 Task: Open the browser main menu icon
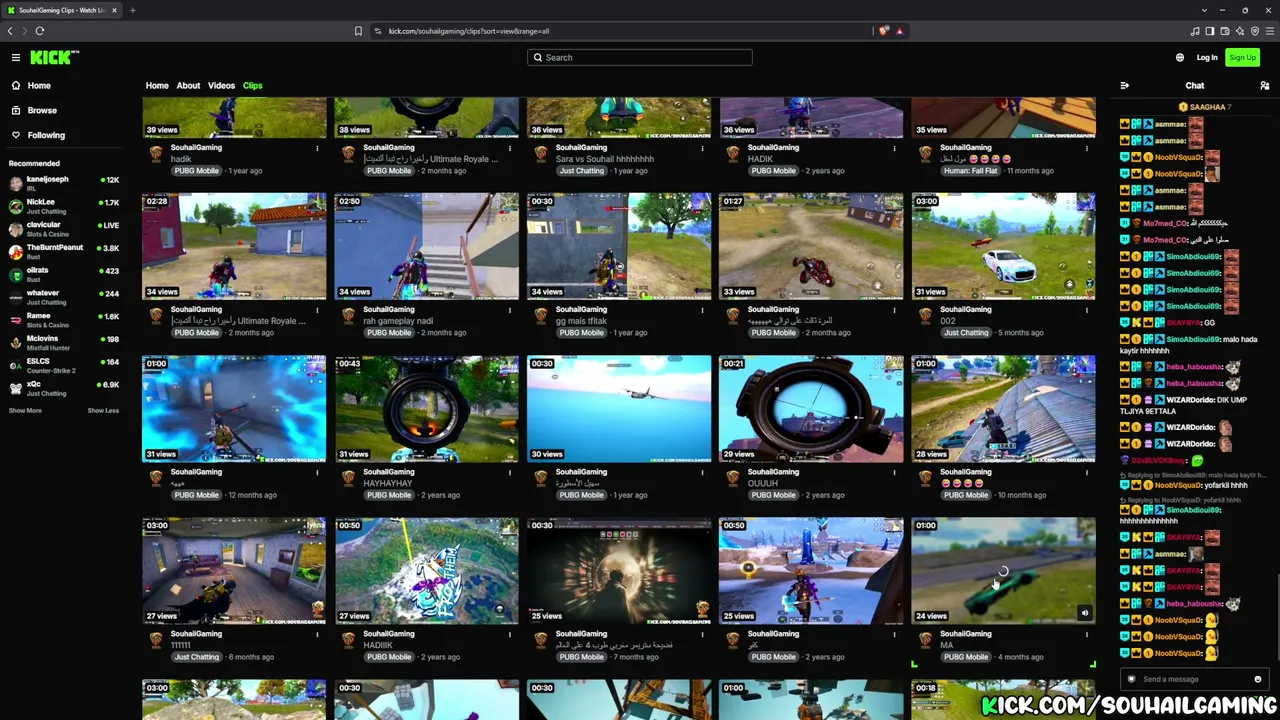1270,31
